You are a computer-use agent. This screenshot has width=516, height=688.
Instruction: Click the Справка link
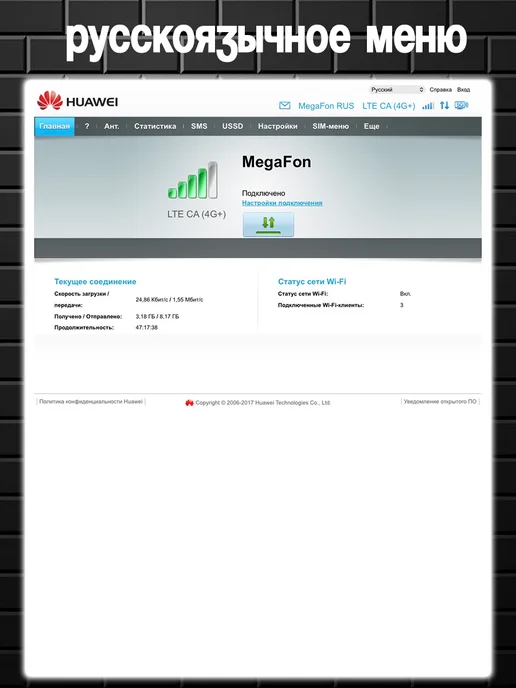(441, 90)
